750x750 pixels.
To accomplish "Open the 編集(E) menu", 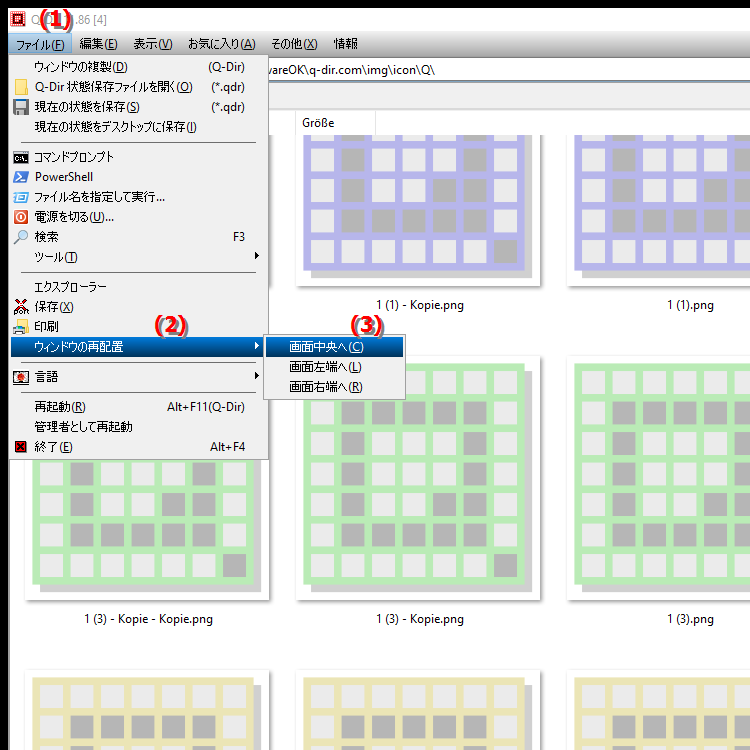I will pyautogui.click(x=98, y=44).
